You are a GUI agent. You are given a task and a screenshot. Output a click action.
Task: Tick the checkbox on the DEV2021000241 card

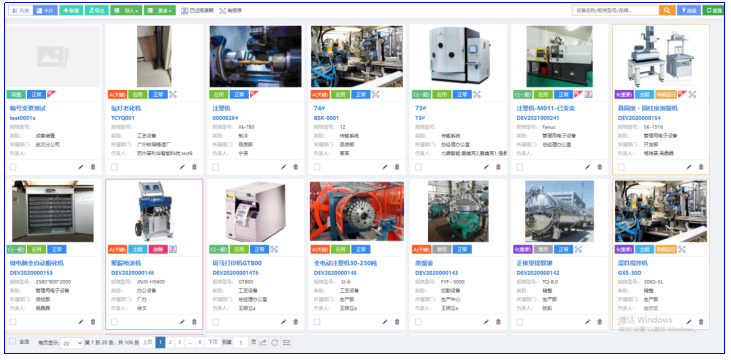[519, 167]
